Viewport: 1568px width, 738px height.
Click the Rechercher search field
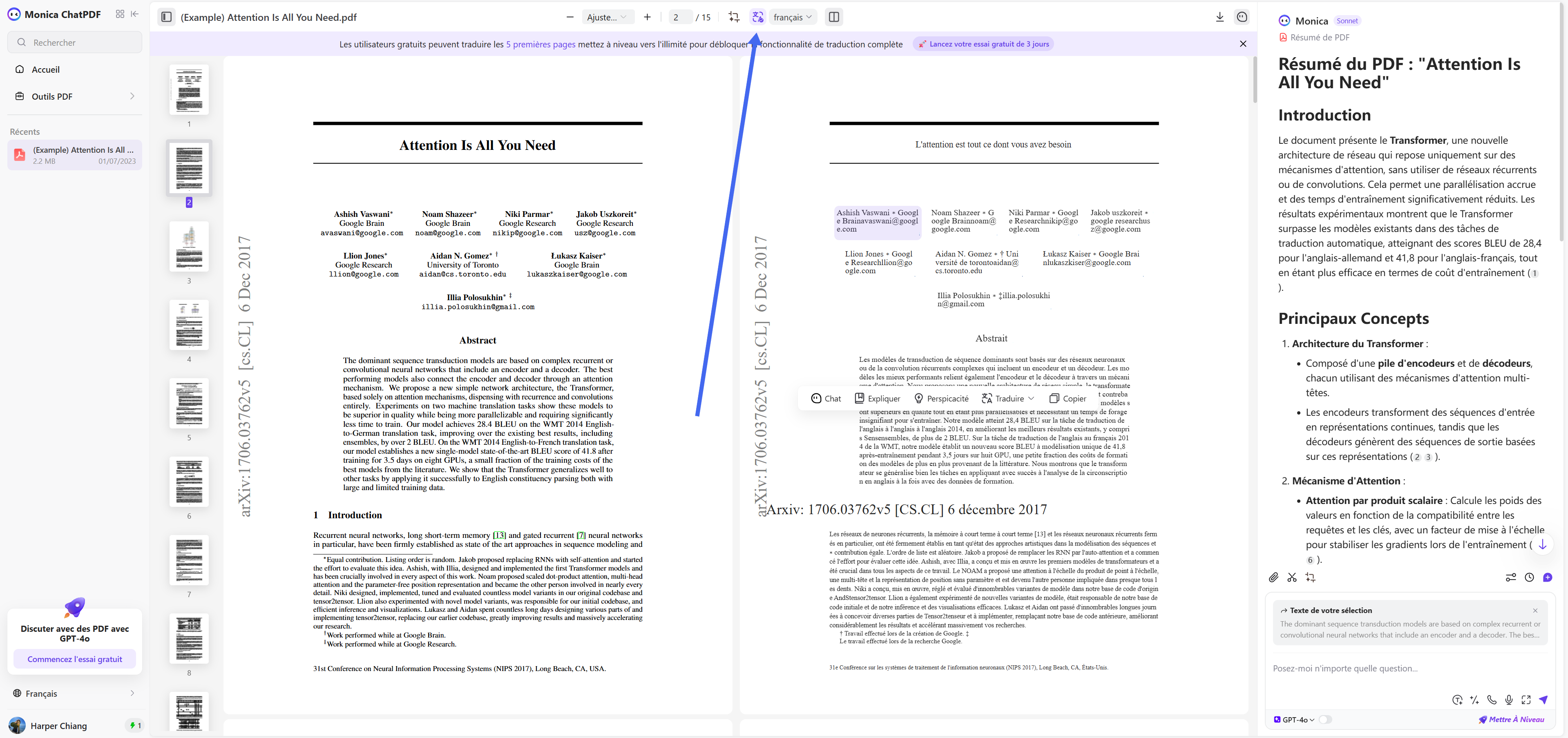pos(74,42)
